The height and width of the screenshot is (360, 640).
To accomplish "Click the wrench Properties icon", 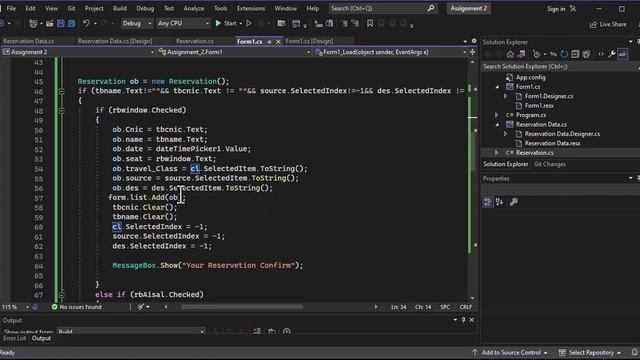I will pyautogui.click(x=612, y=54).
